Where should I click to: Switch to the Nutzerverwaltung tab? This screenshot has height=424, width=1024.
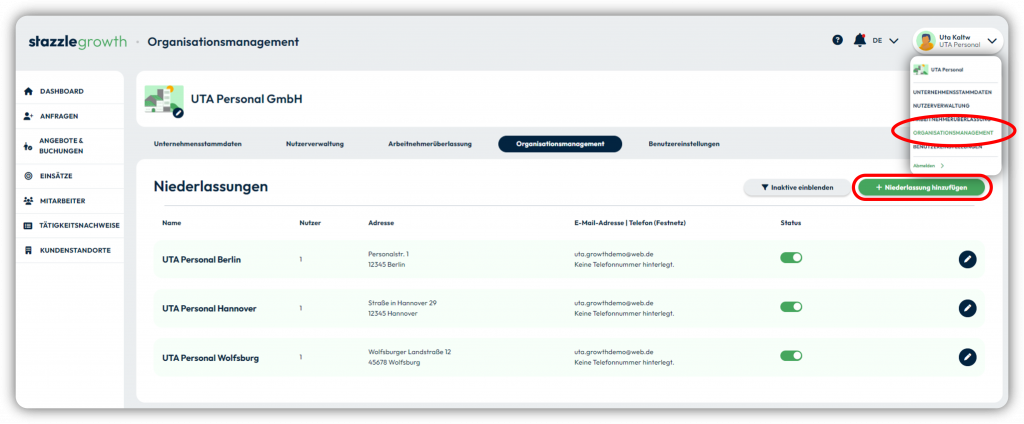tap(315, 144)
